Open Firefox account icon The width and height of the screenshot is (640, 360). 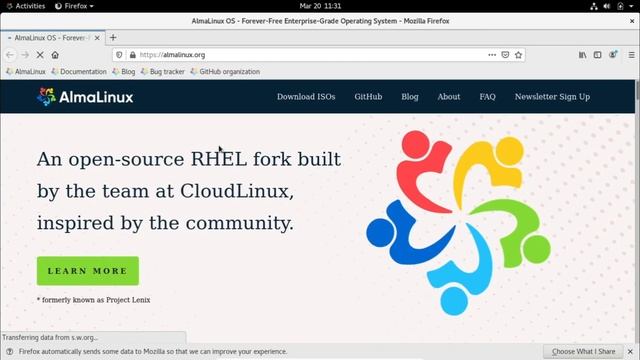tap(613, 55)
